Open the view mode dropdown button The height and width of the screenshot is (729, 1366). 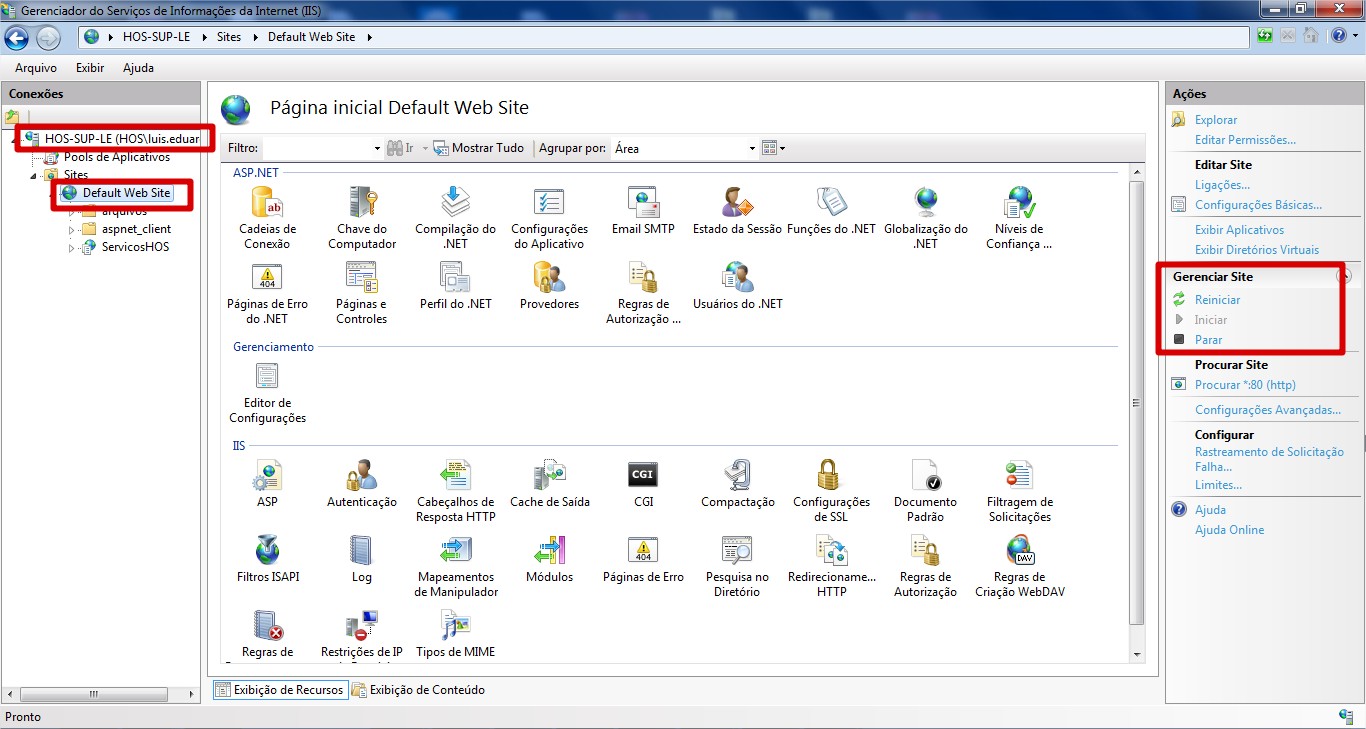pyautogui.click(x=774, y=148)
